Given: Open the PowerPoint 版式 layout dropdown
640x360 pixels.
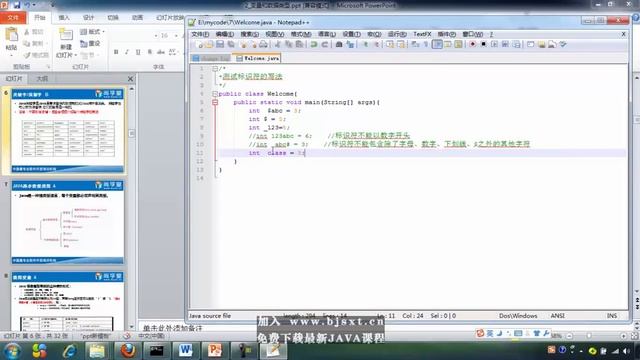Looking at the screenshot, I should pos(92,31).
